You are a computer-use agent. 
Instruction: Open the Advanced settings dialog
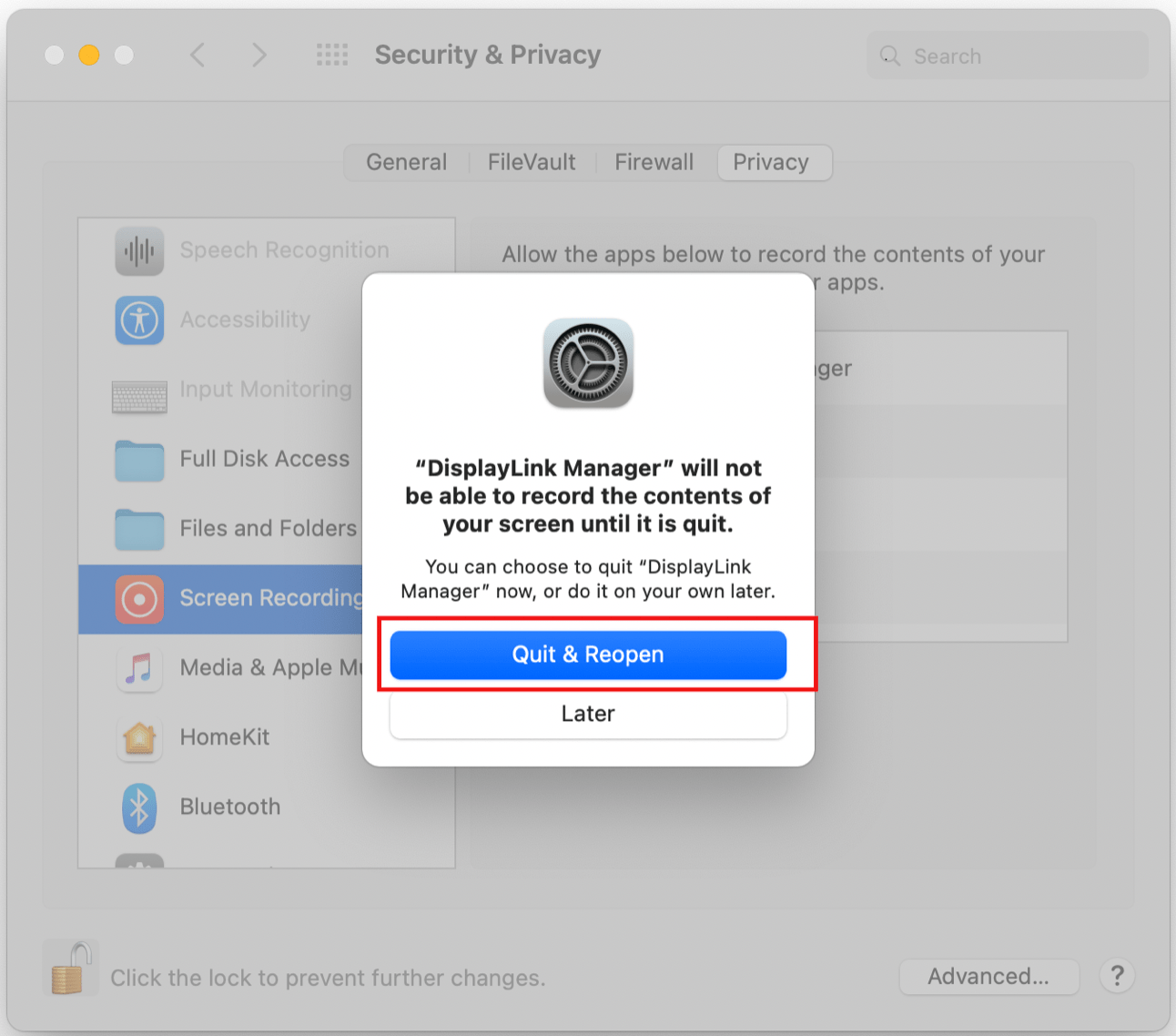(x=988, y=976)
